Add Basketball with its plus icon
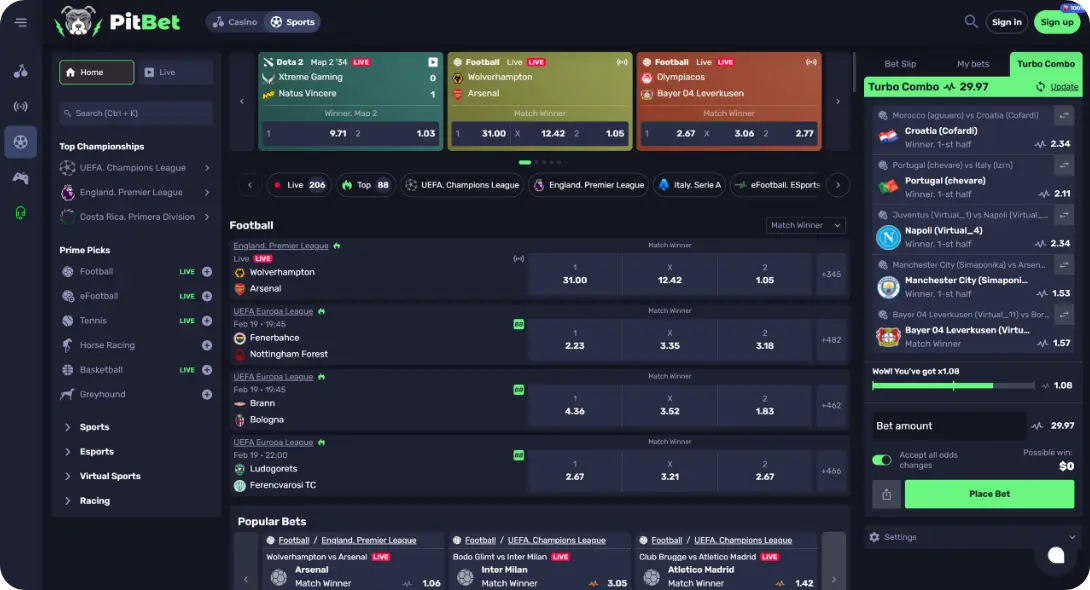Image resolution: width=1090 pixels, height=590 pixels. coord(207,370)
